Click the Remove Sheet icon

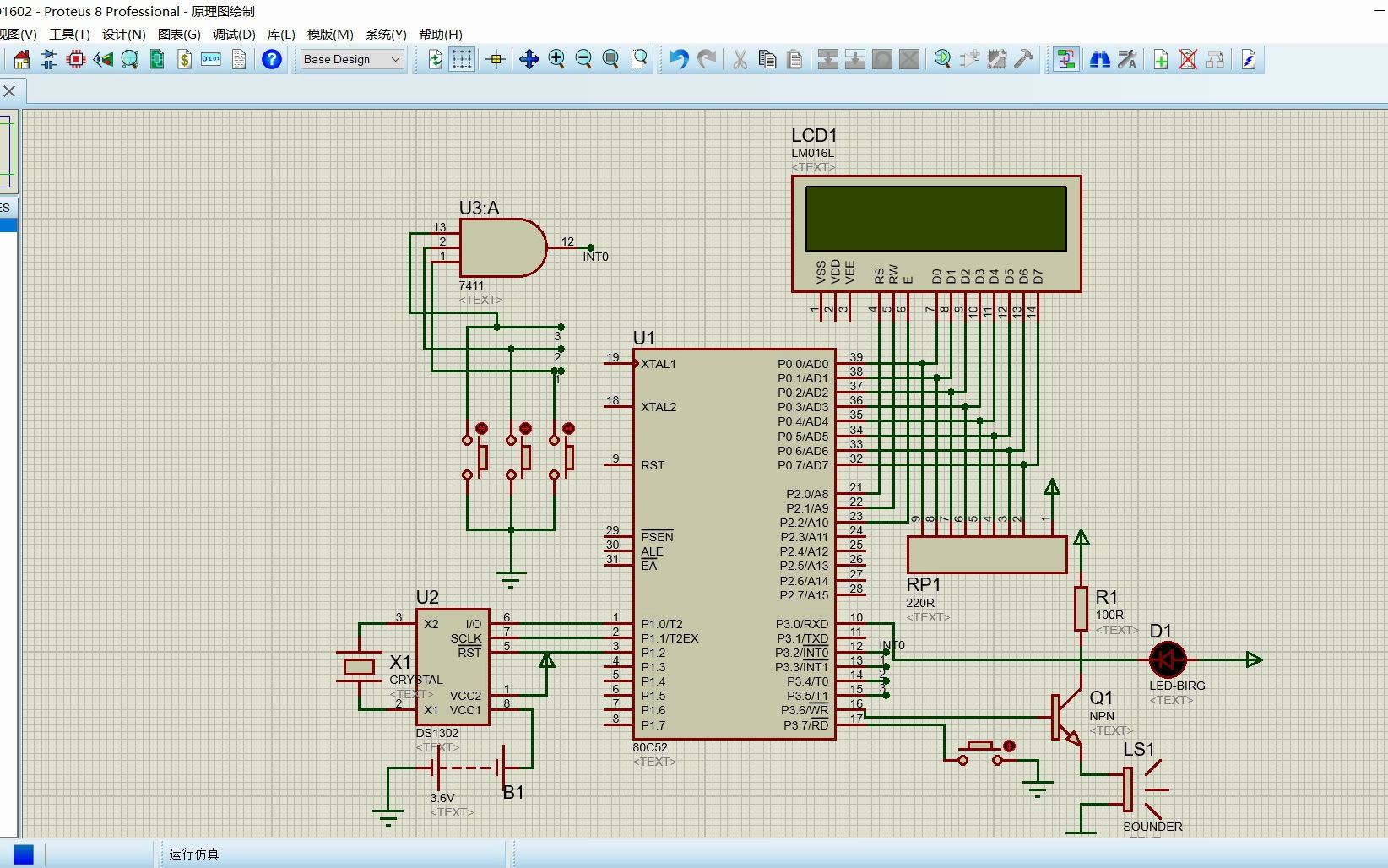pyautogui.click(x=1188, y=59)
